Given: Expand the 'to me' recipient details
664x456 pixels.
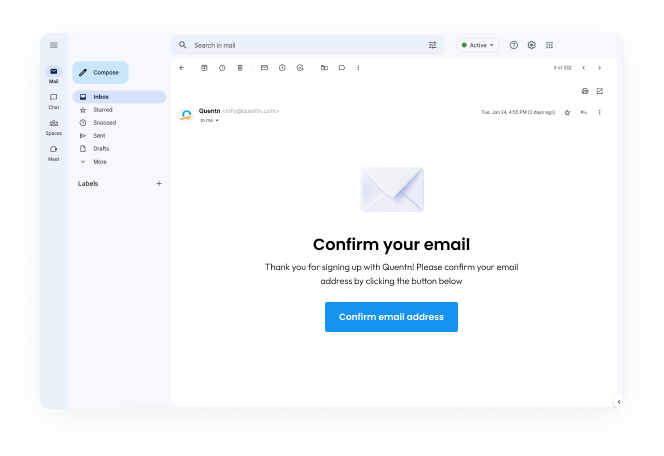Looking at the screenshot, I should coord(209,121).
